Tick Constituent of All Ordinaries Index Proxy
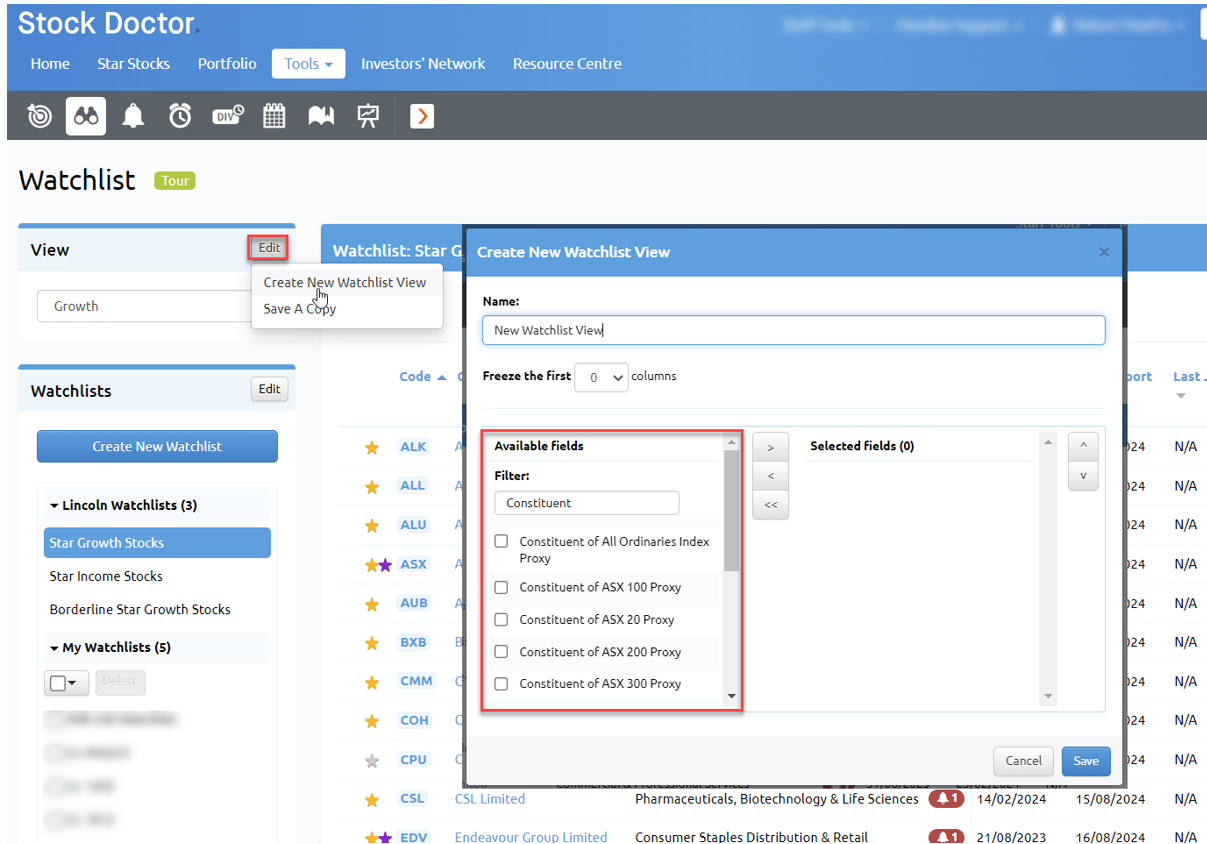1207x844 pixels. point(502,541)
